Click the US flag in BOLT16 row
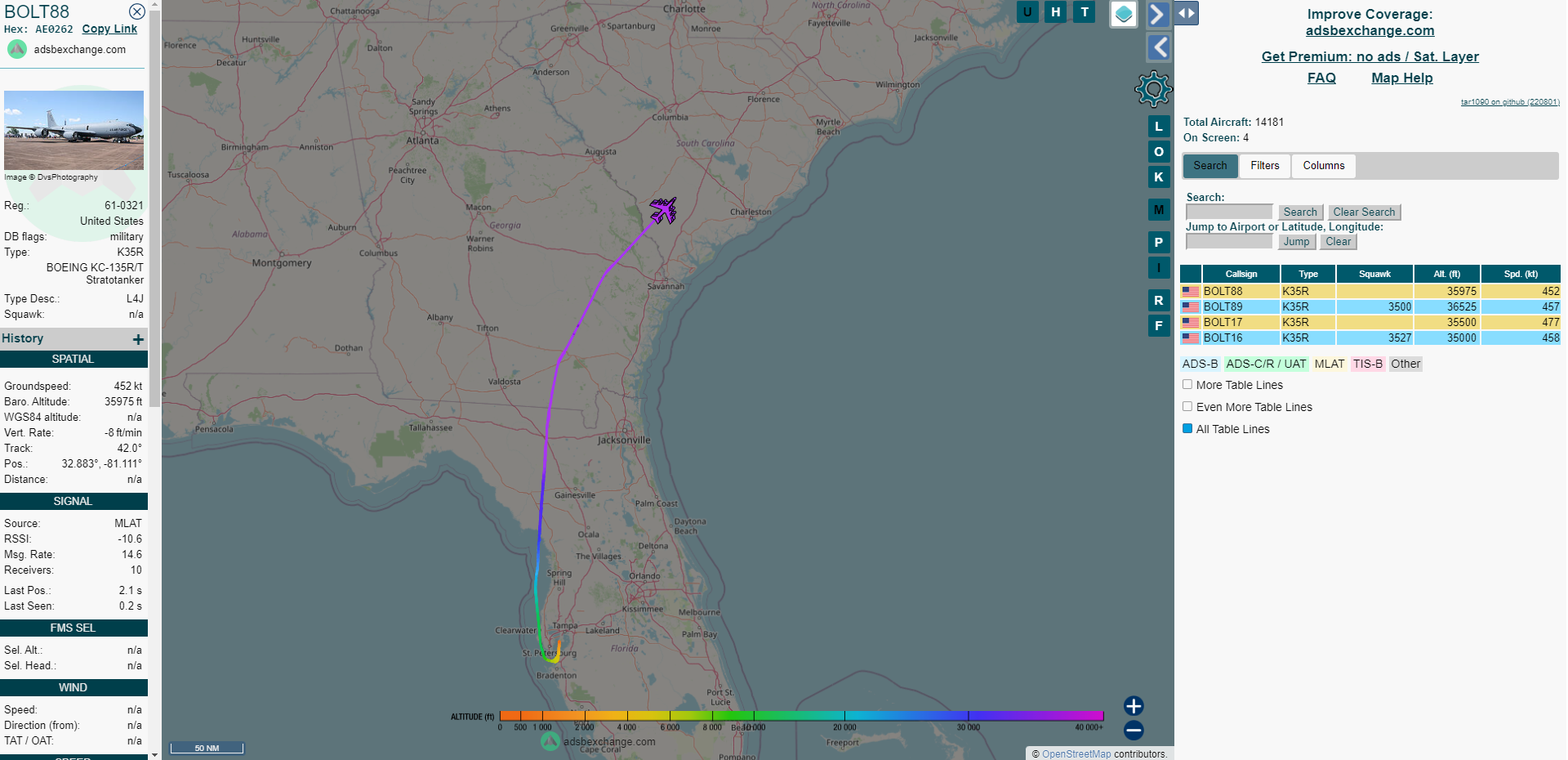The width and height of the screenshot is (1568, 760). [x=1191, y=338]
